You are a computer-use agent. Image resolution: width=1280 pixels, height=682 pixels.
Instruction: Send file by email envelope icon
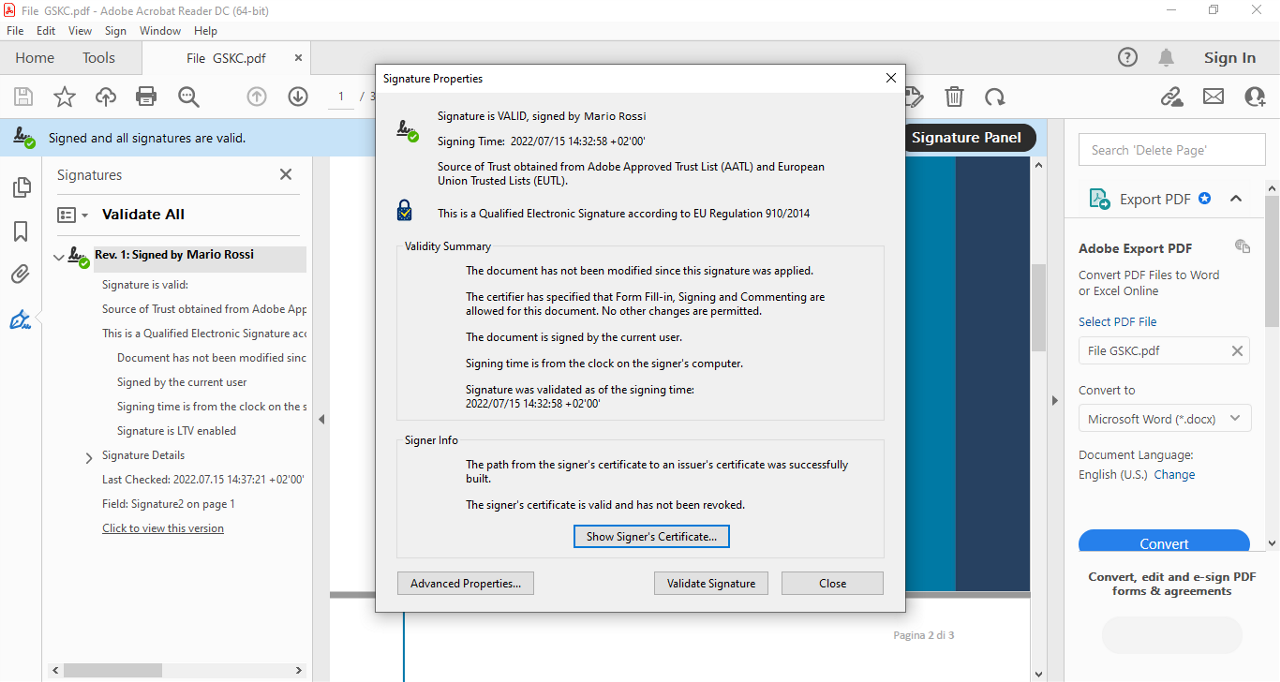click(x=1213, y=97)
